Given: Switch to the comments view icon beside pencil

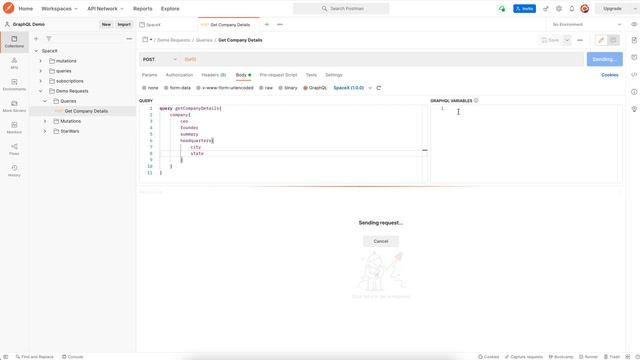Looking at the screenshot, I should click(613, 40).
